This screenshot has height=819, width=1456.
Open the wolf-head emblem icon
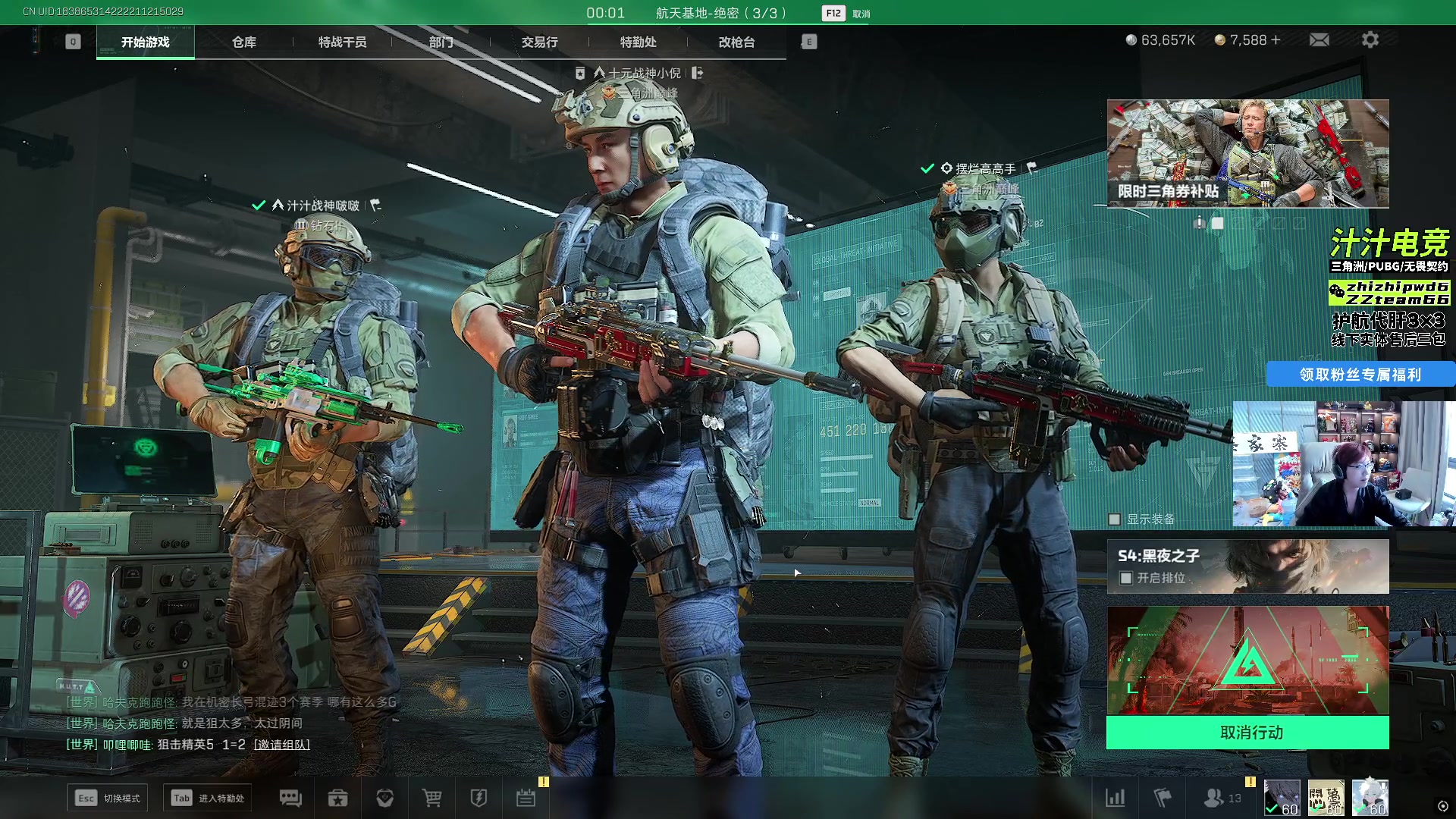point(384,798)
